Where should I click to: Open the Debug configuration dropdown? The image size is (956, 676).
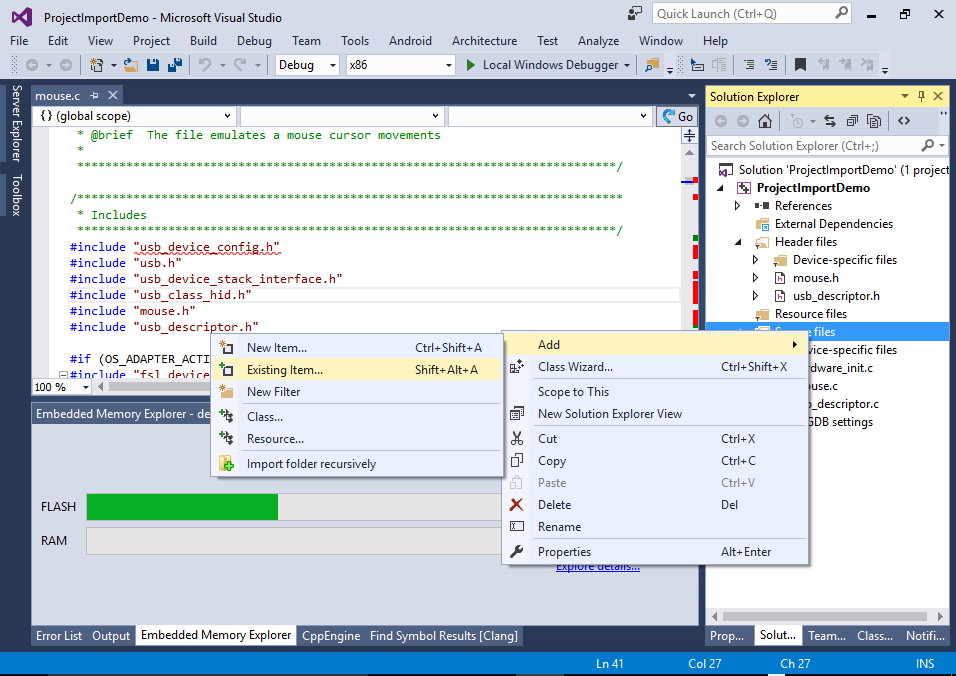pos(308,65)
